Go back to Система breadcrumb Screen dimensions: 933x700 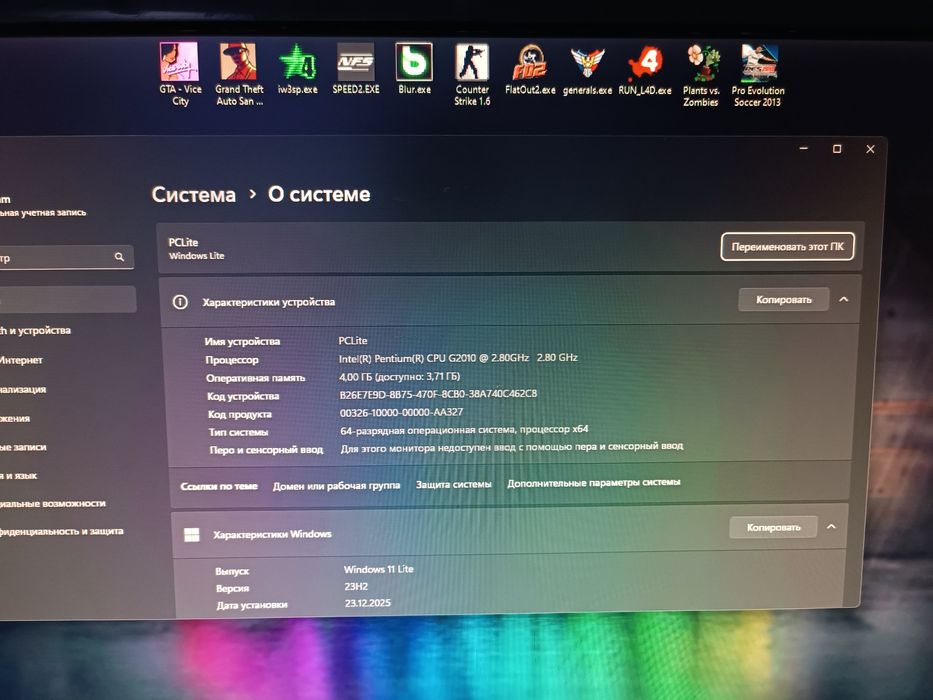(x=193, y=195)
